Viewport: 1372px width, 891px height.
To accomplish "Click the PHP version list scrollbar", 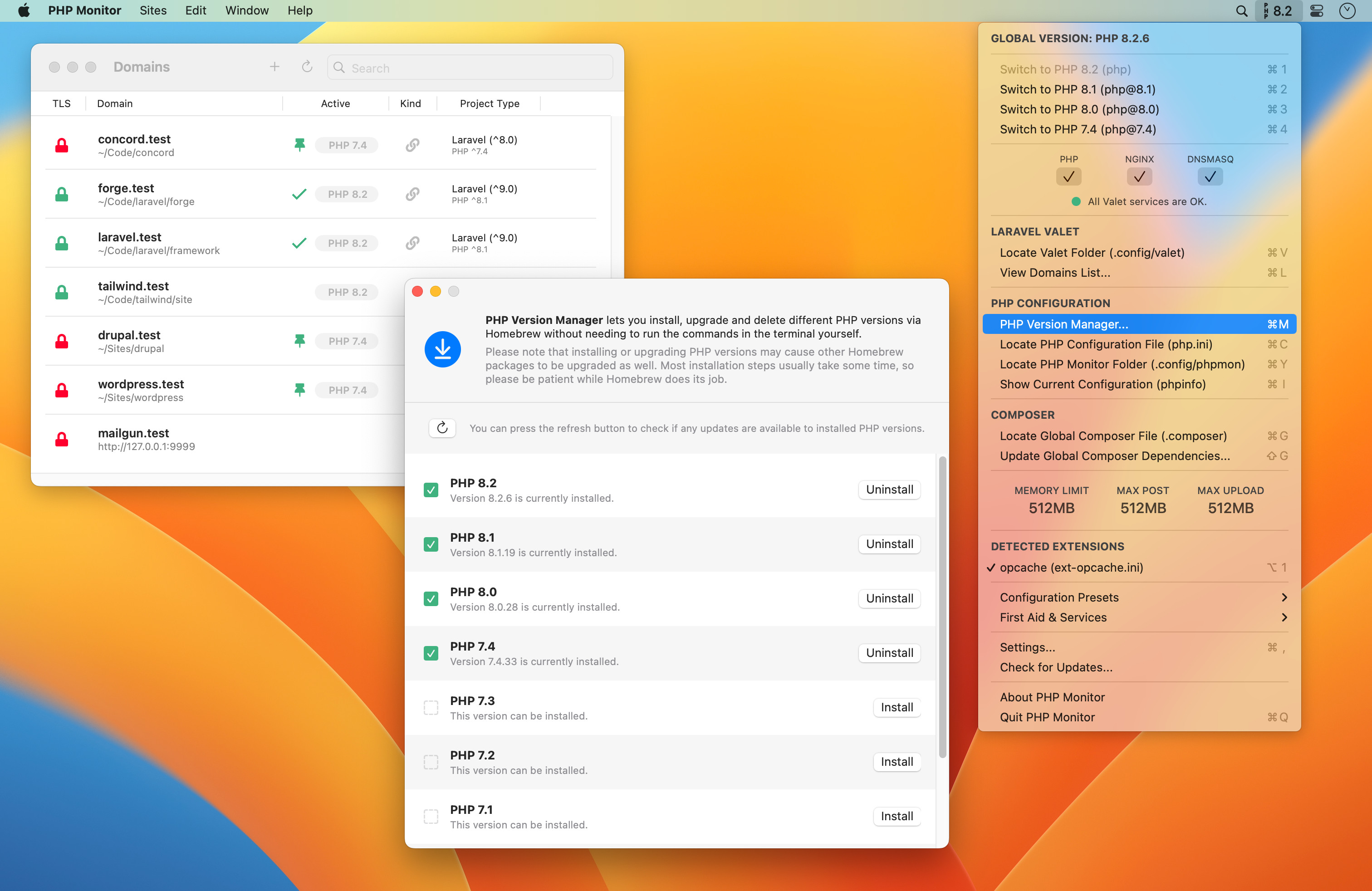I will point(942,607).
